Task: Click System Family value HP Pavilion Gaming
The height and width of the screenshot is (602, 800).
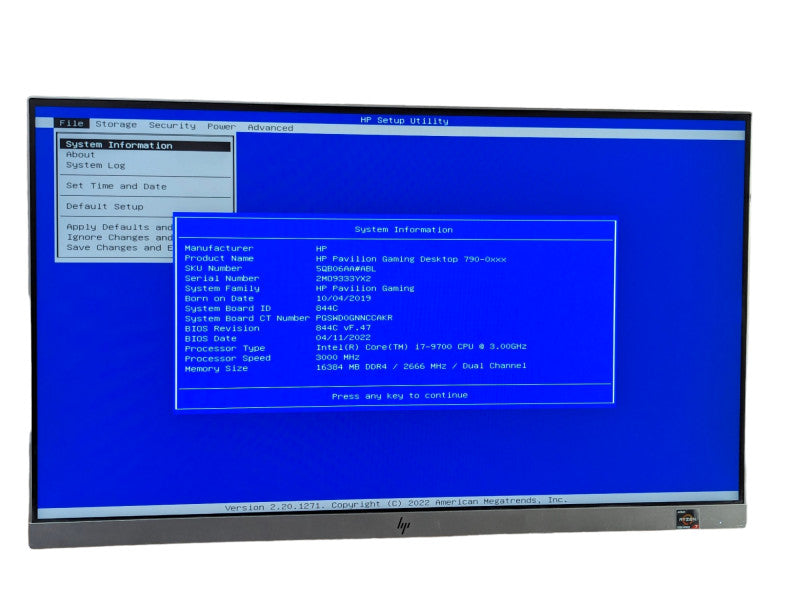Action: point(365,288)
